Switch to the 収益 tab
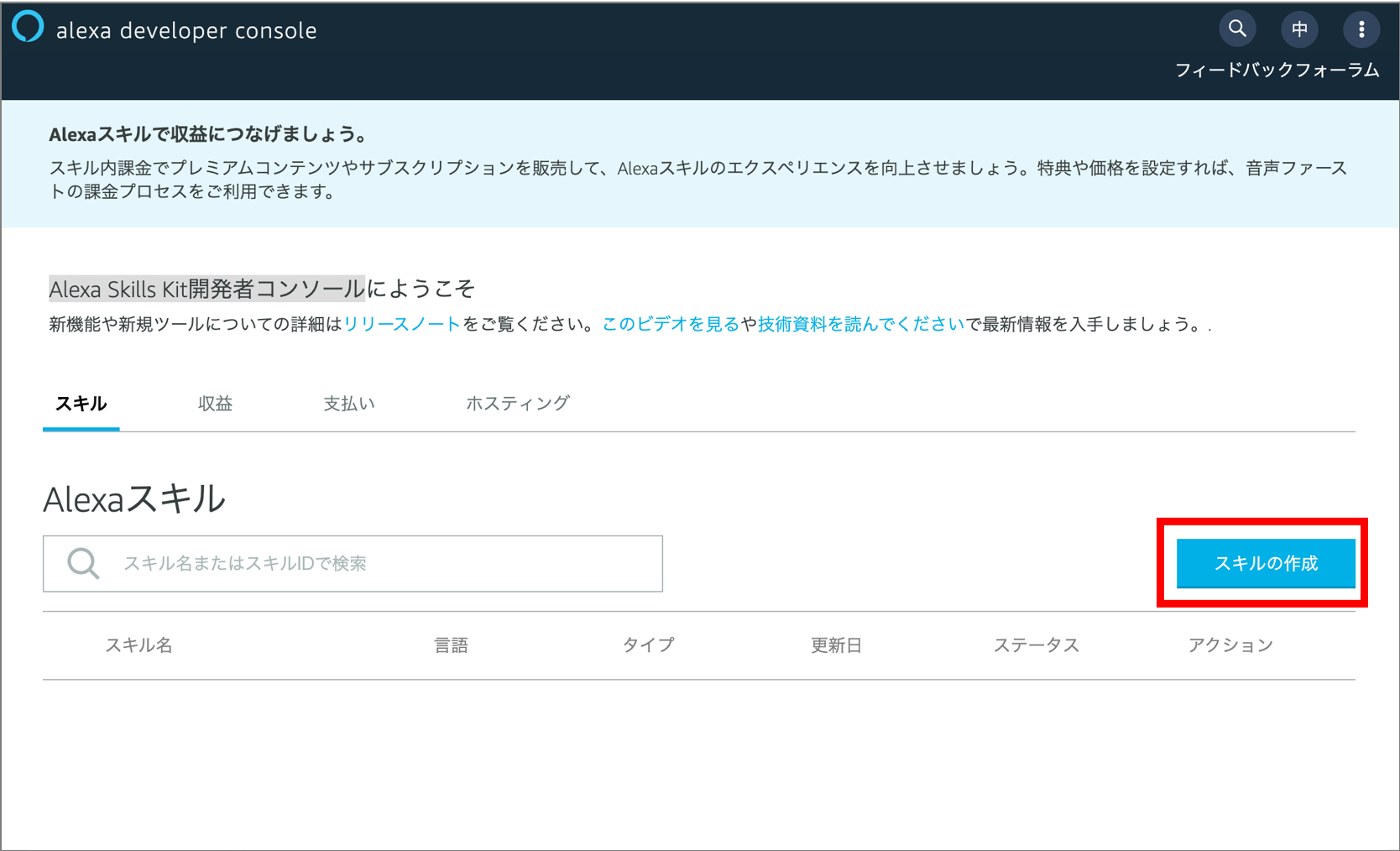The image size is (1400, 851). pos(215,404)
